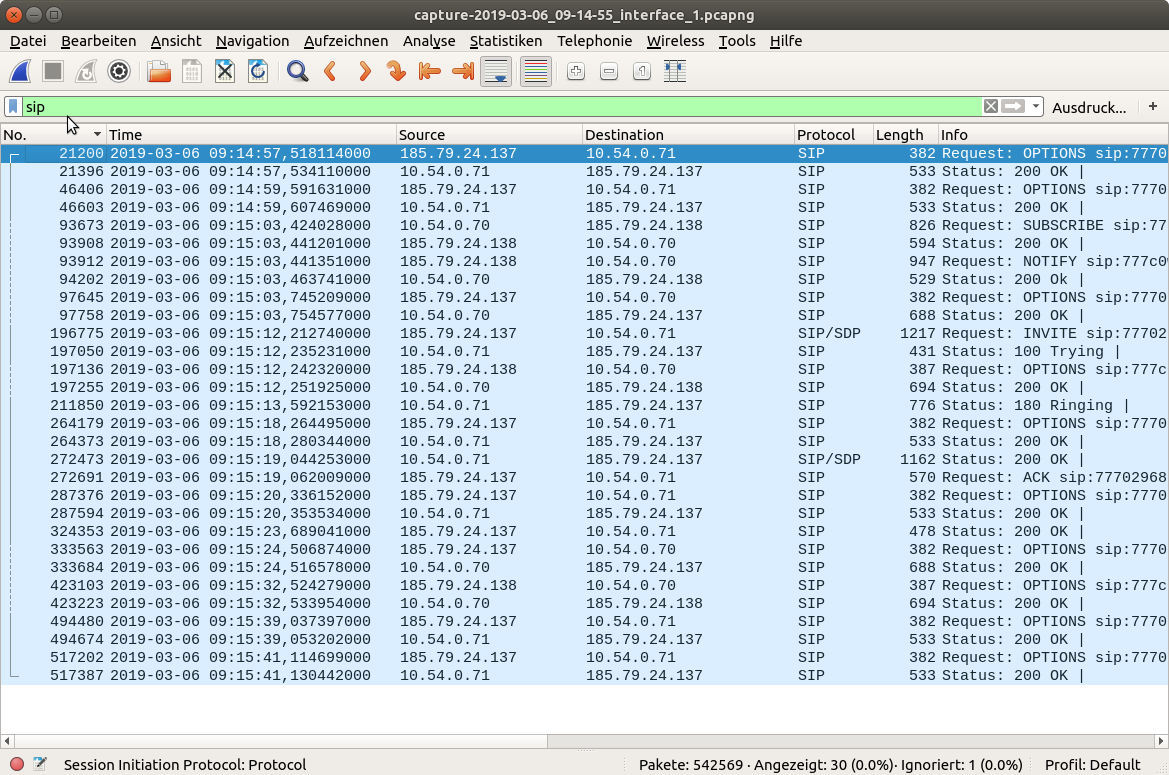Image resolution: width=1169 pixels, height=775 pixels.
Task: Open the Statistiken menu
Action: pyautogui.click(x=505, y=41)
